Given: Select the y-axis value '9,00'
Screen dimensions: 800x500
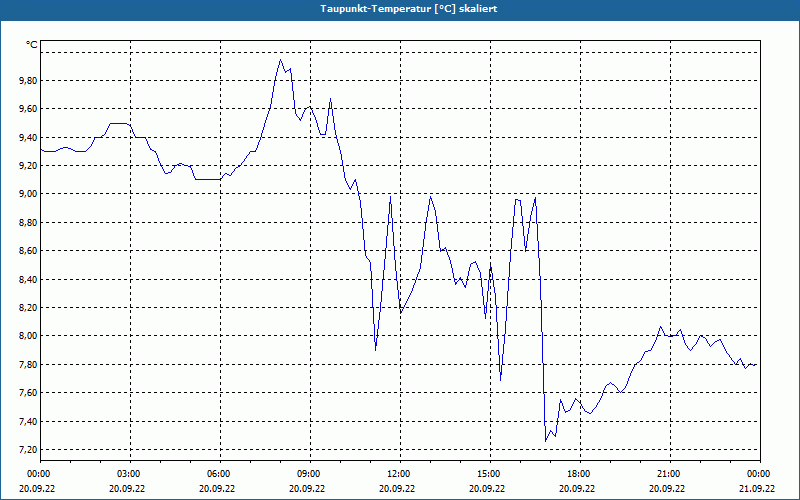Looking at the screenshot, I should (x=28, y=194).
